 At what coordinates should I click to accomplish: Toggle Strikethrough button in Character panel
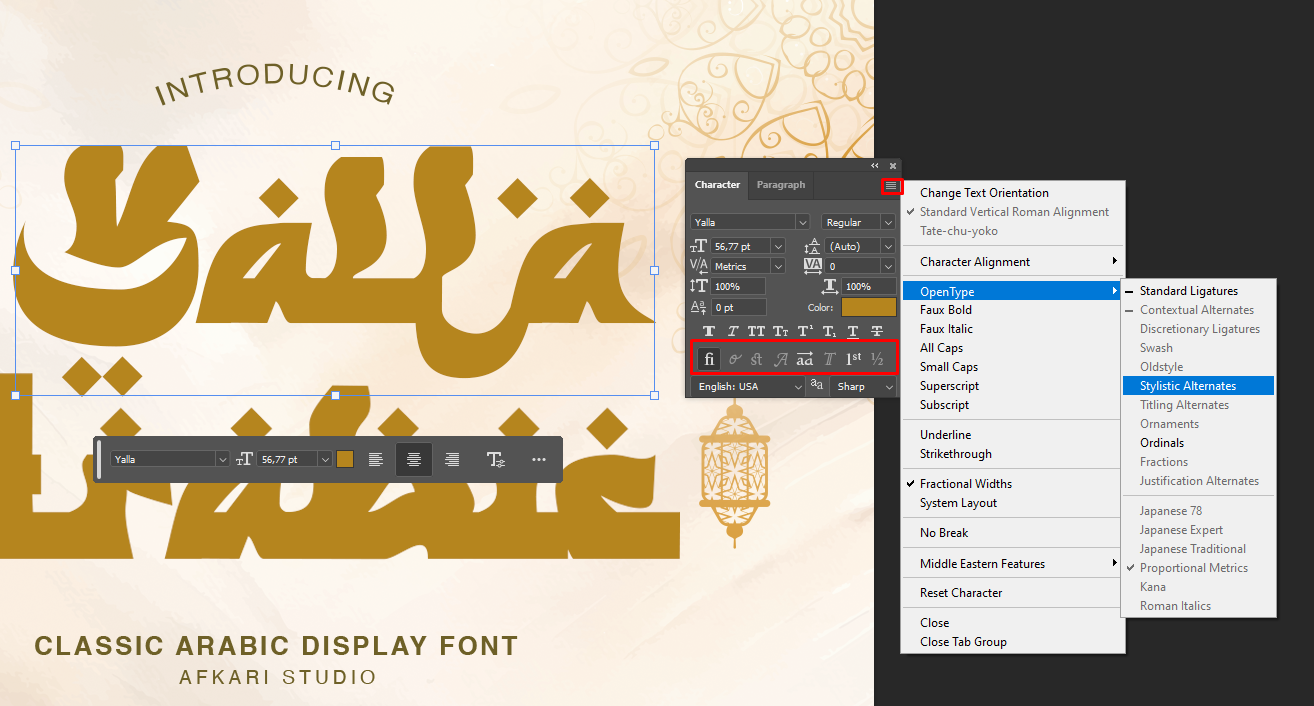click(877, 331)
